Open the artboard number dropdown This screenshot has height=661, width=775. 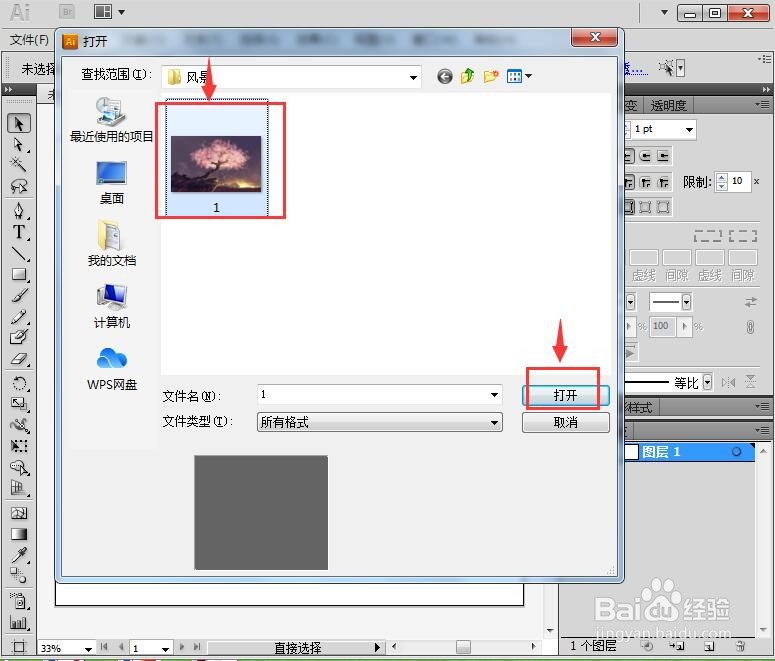click(x=166, y=649)
